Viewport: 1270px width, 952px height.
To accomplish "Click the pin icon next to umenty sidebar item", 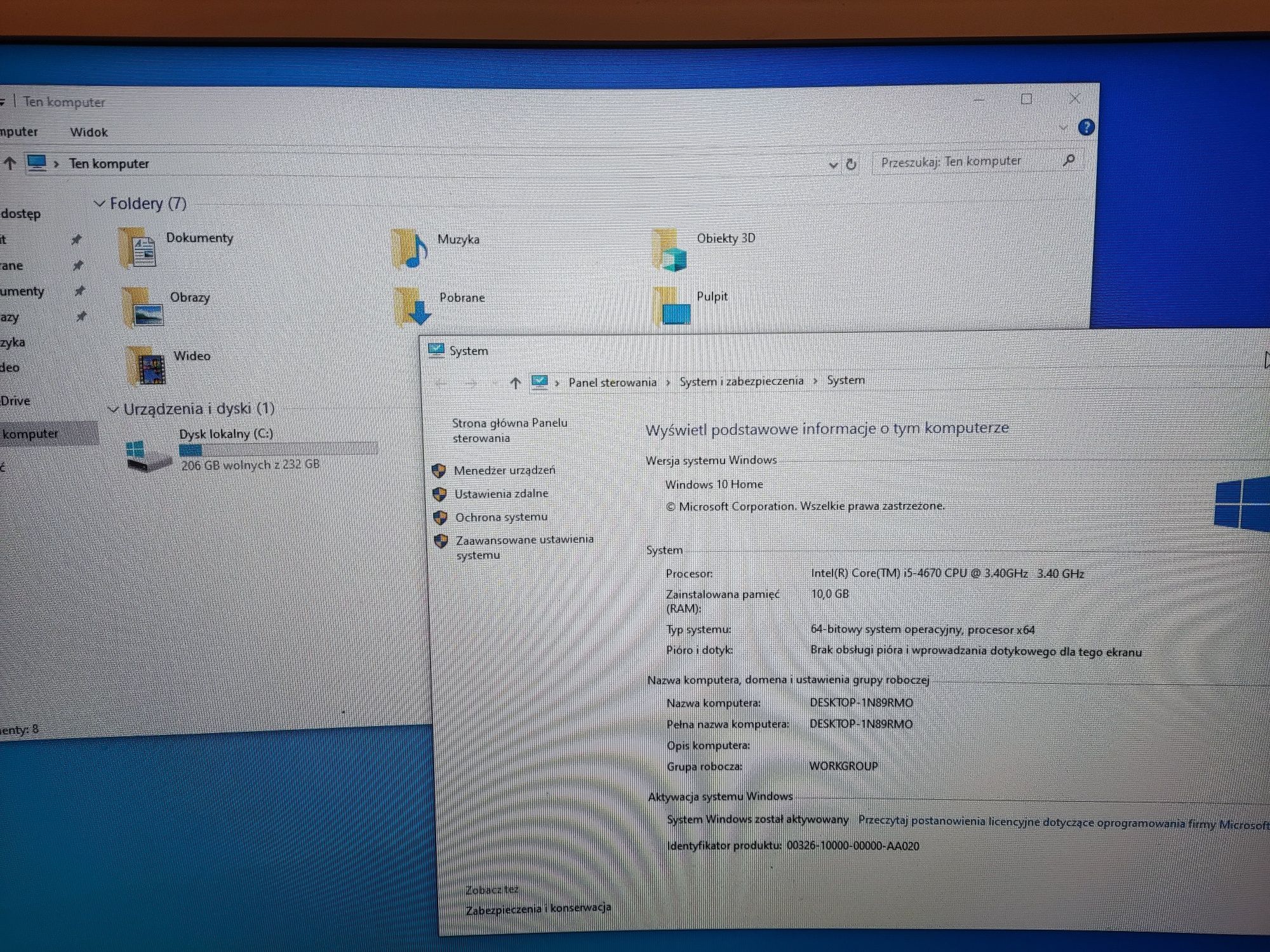I will click(79, 291).
